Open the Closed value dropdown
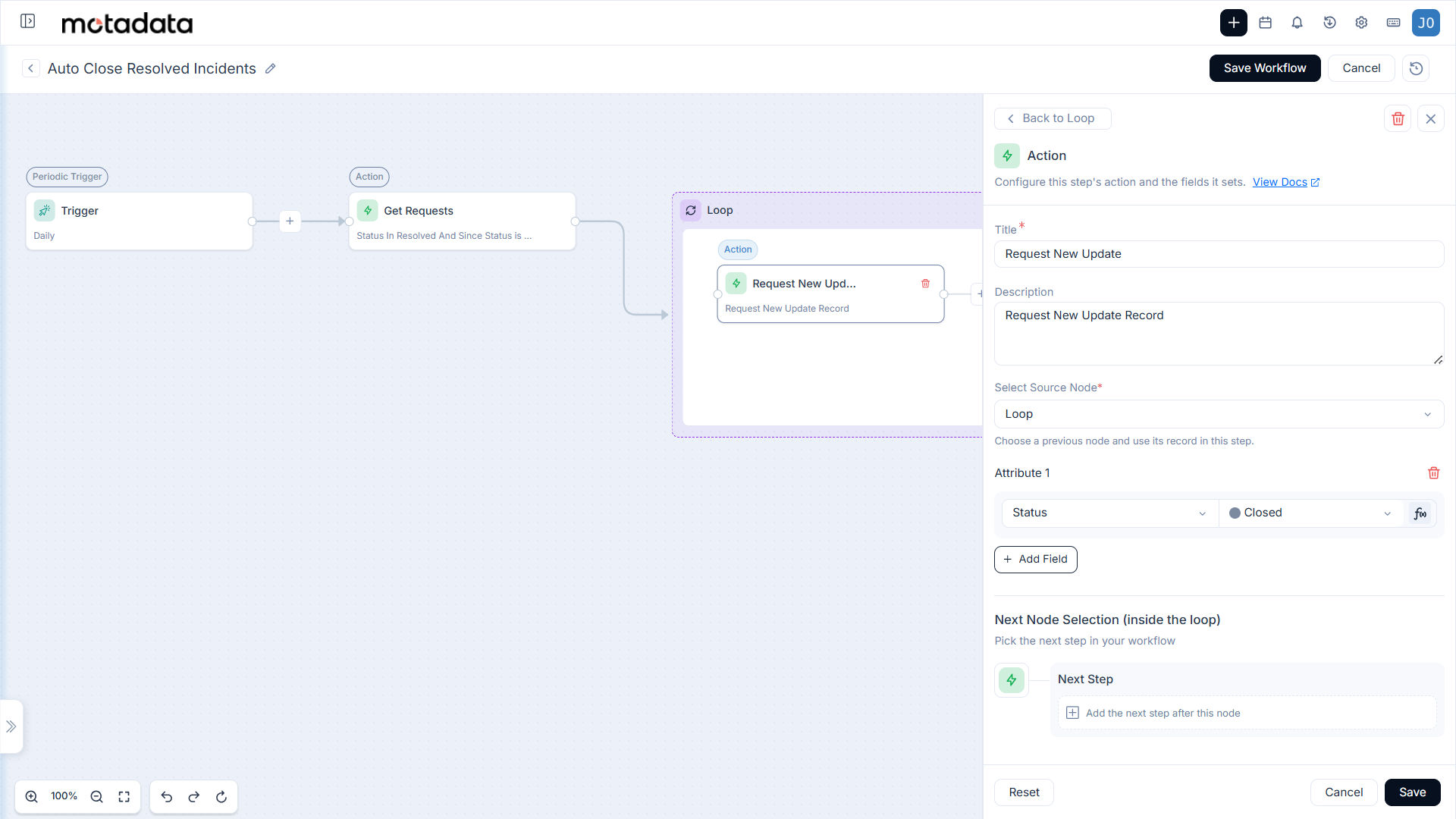The width and height of the screenshot is (1456, 819). tap(1310, 513)
